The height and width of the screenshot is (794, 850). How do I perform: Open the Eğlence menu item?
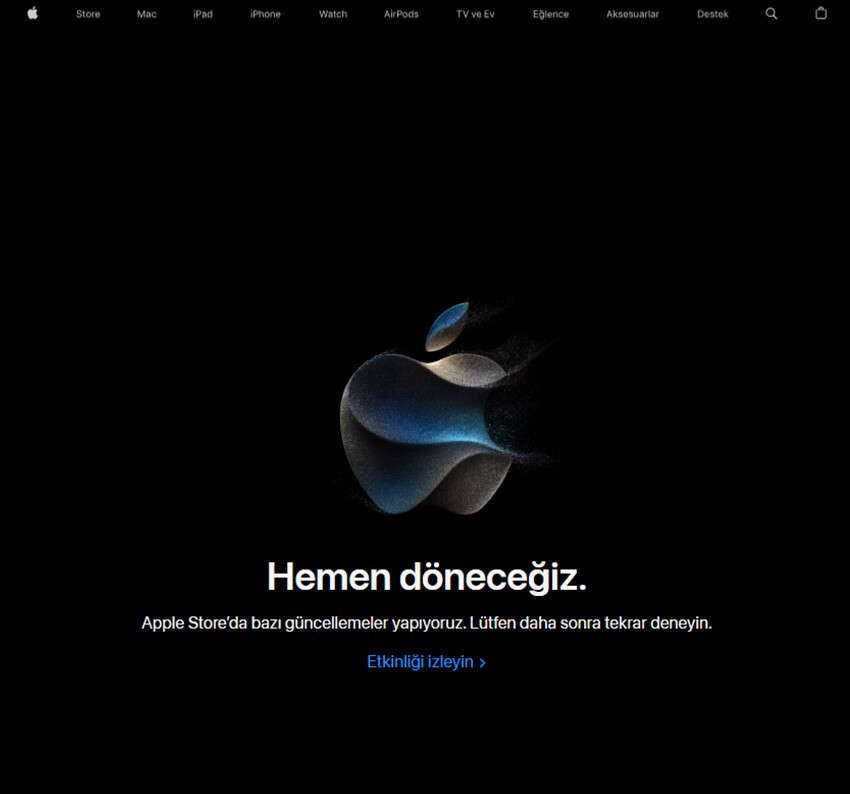[550, 14]
